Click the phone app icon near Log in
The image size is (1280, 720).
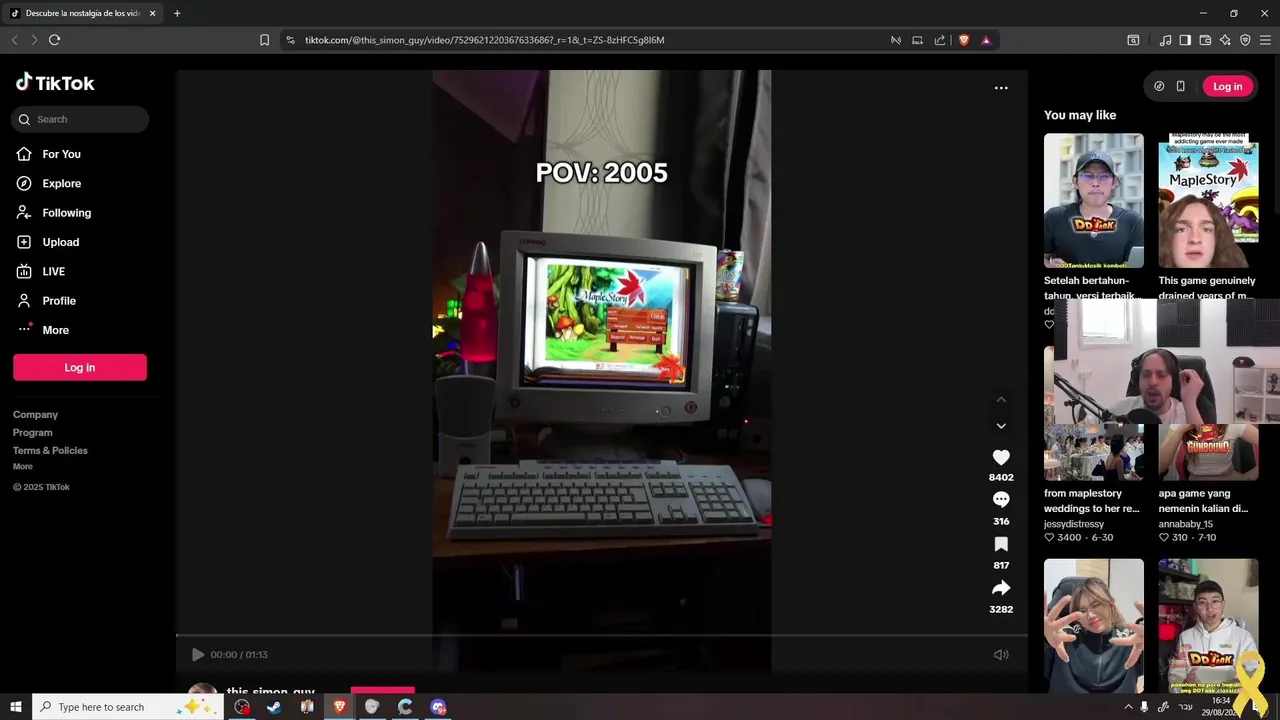tap(1180, 86)
